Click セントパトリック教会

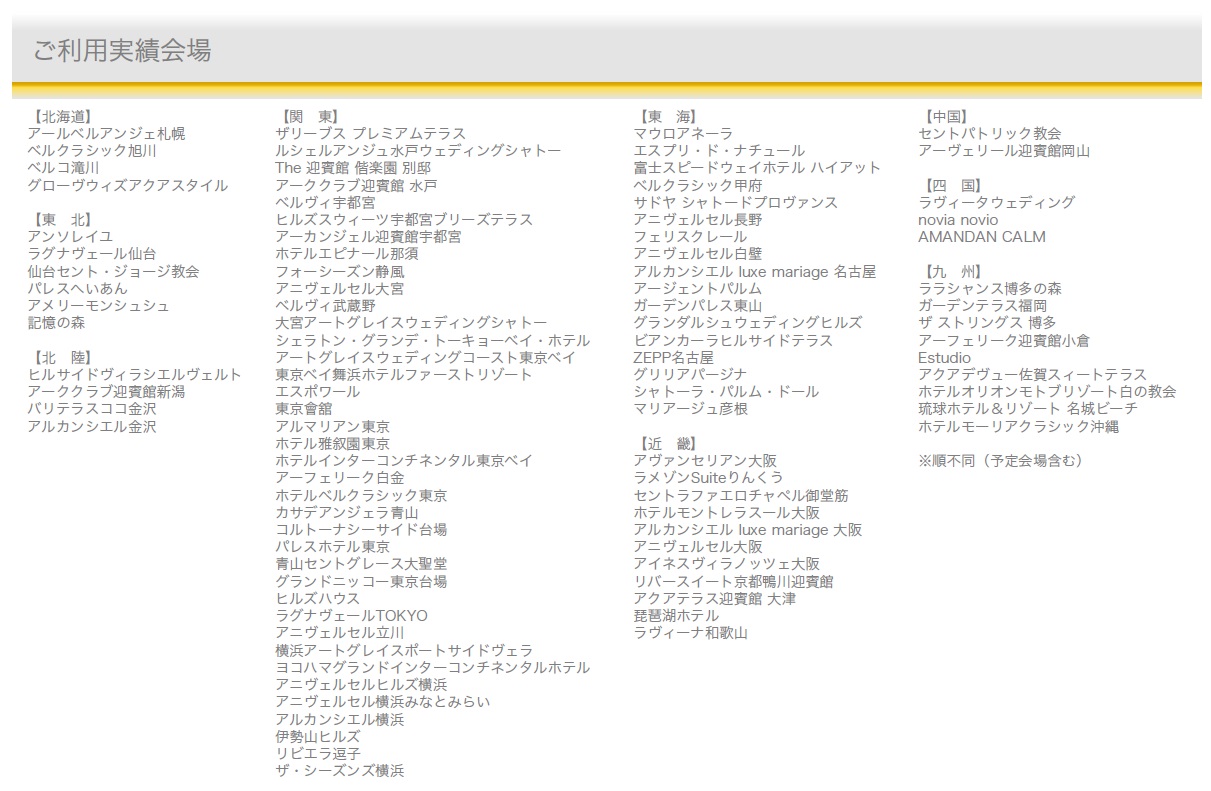click(x=990, y=133)
